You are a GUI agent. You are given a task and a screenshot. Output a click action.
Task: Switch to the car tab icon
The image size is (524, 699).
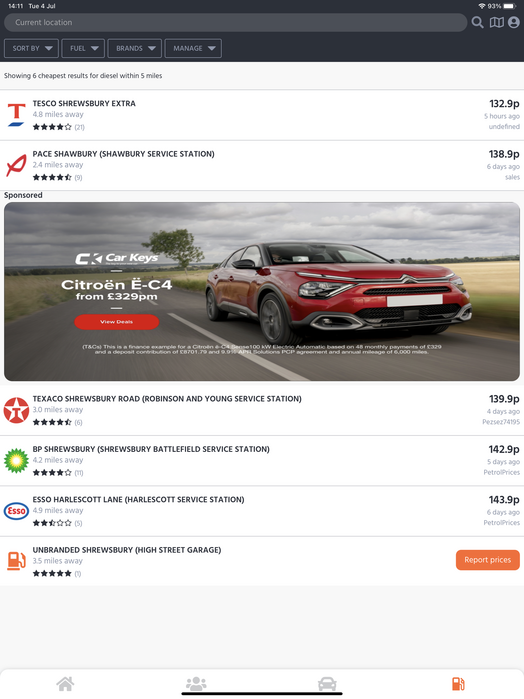coord(327,683)
